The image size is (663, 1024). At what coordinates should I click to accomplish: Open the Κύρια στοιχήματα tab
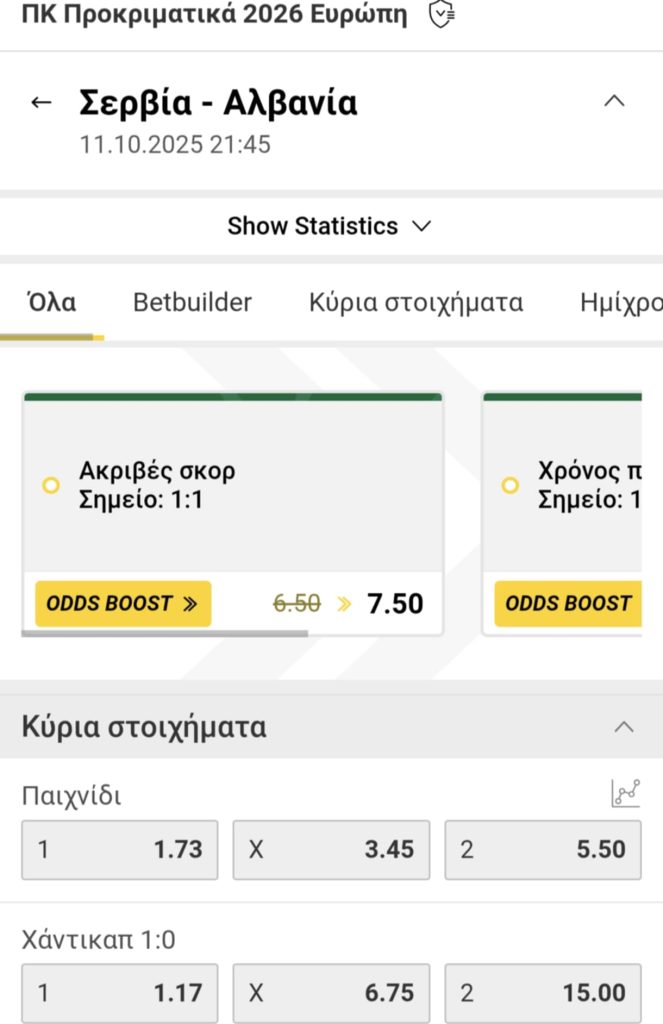(x=416, y=302)
